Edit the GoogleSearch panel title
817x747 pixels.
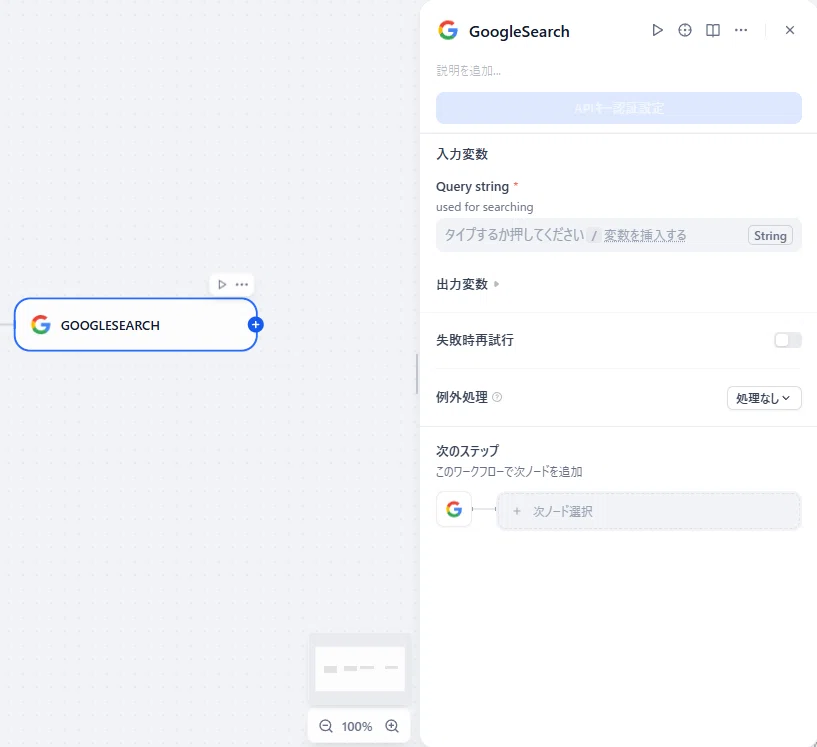pyautogui.click(x=519, y=32)
